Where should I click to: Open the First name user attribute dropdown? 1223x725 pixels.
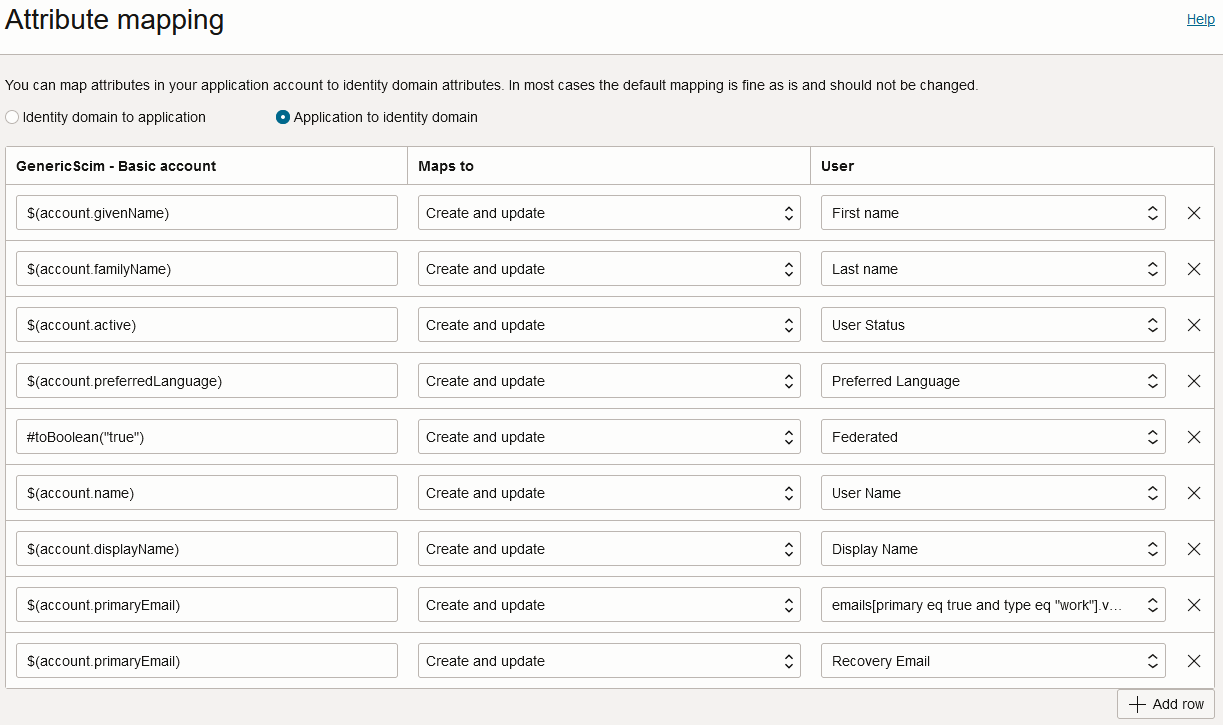[993, 213]
